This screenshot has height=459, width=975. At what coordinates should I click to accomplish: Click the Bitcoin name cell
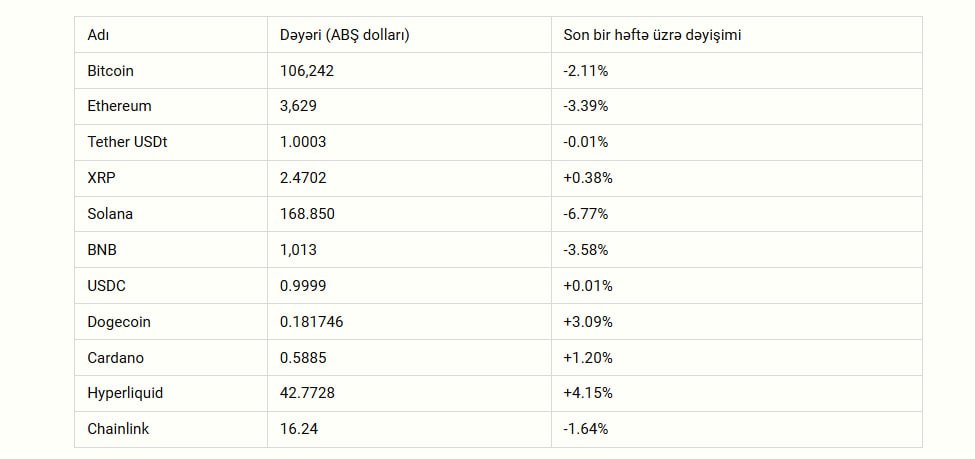pos(111,71)
